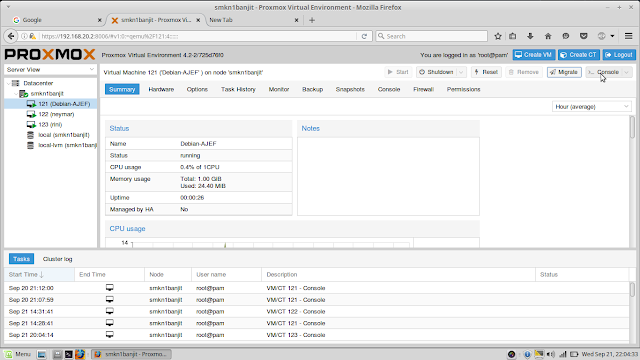Viewport: 640px width, 360px height.
Task: Click the Remove button
Action: [524, 72]
